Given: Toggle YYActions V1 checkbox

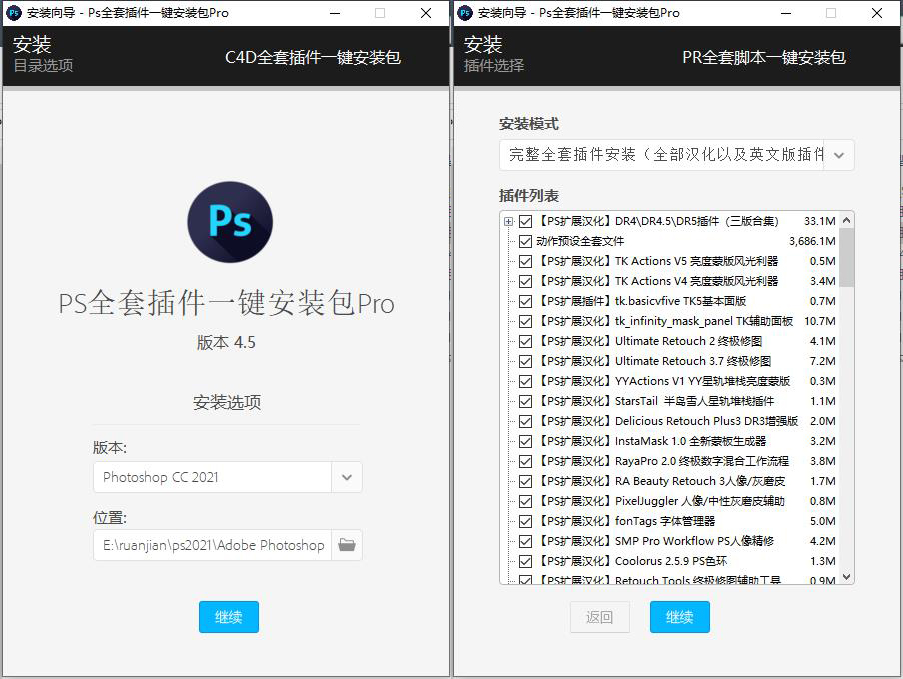Looking at the screenshot, I should (525, 381).
